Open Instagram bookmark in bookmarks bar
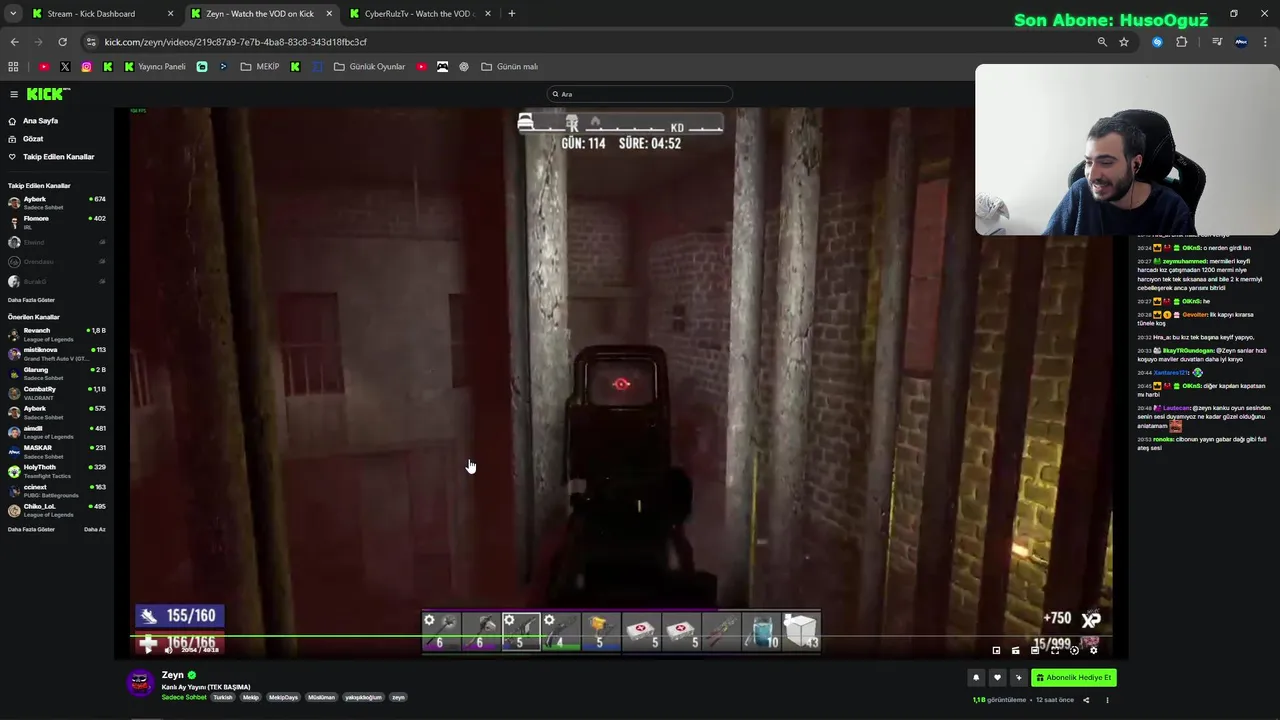1280x720 pixels. point(87,67)
